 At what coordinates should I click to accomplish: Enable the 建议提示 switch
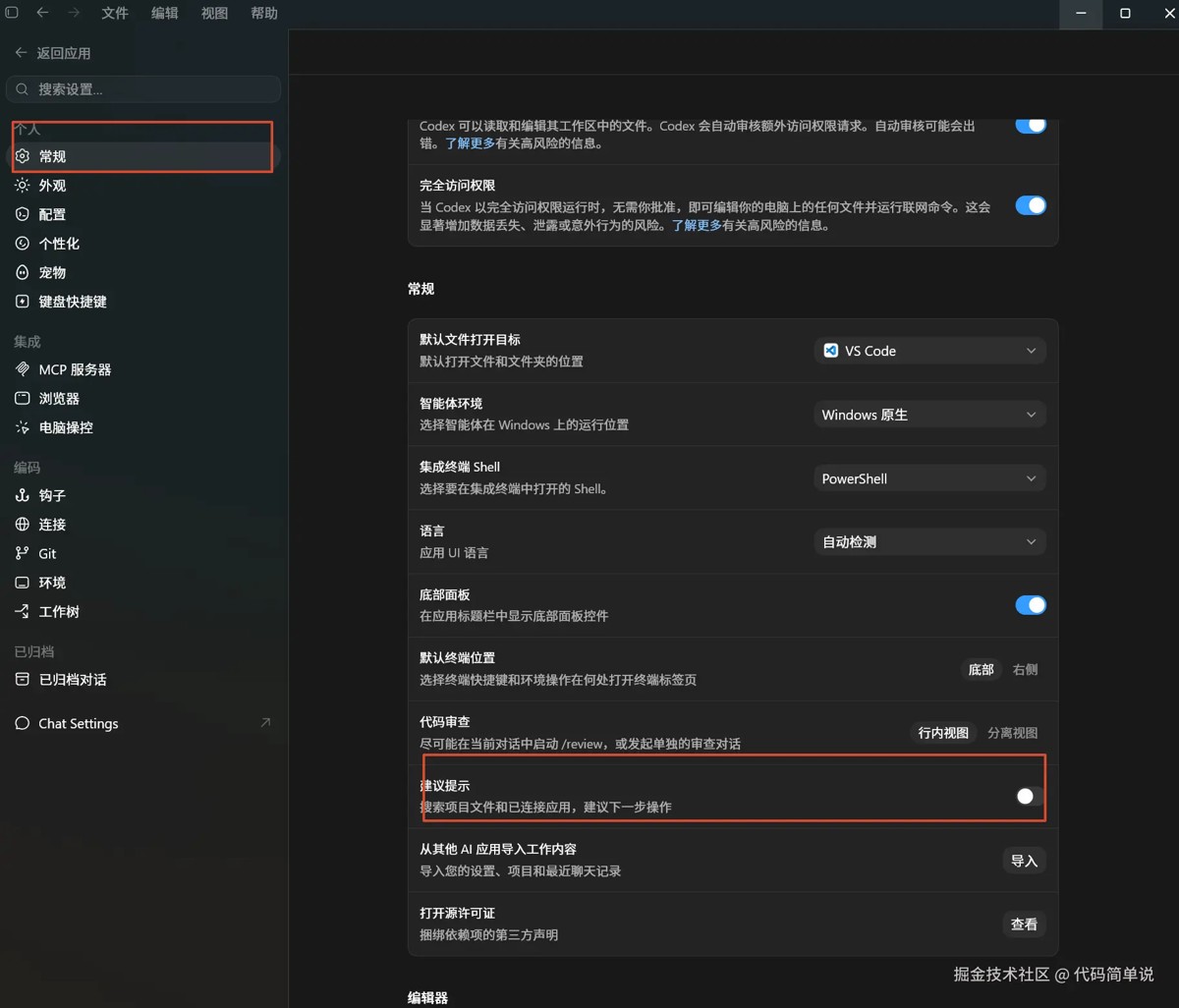click(1031, 796)
